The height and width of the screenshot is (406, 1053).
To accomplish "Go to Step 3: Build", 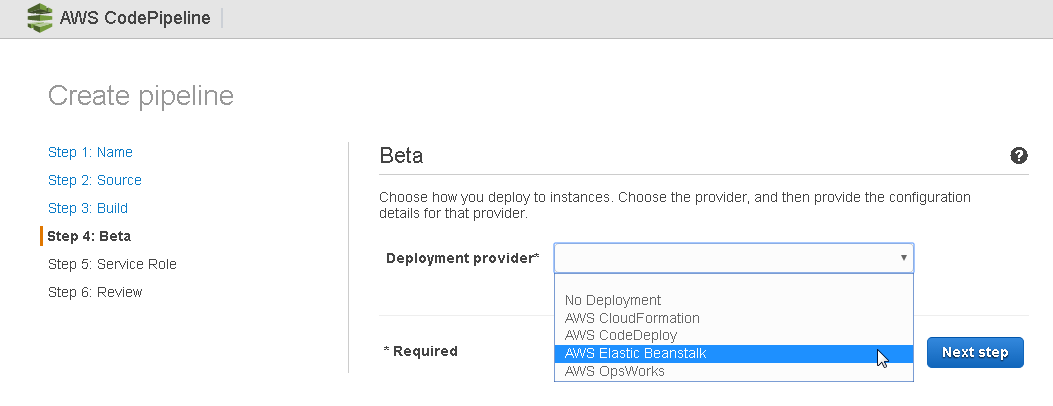I will pyautogui.click(x=87, y=209).
